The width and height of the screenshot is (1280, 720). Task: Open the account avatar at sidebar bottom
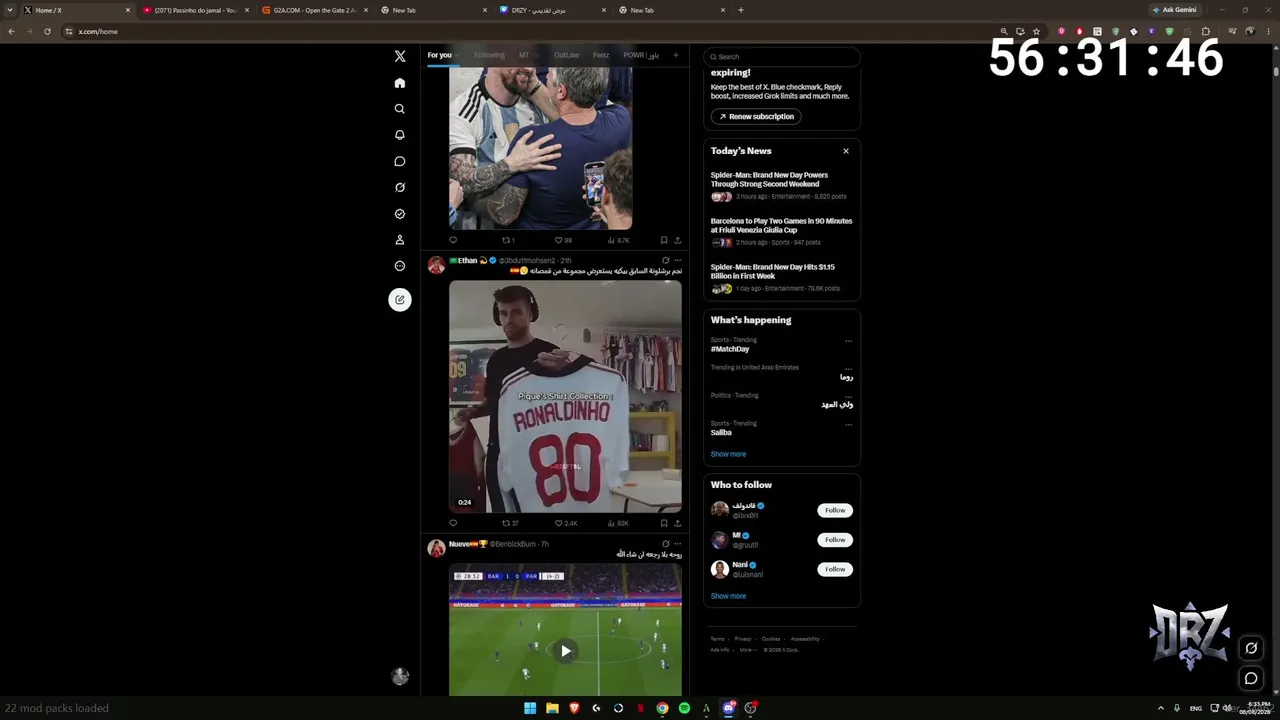click(x=400, y=677)
